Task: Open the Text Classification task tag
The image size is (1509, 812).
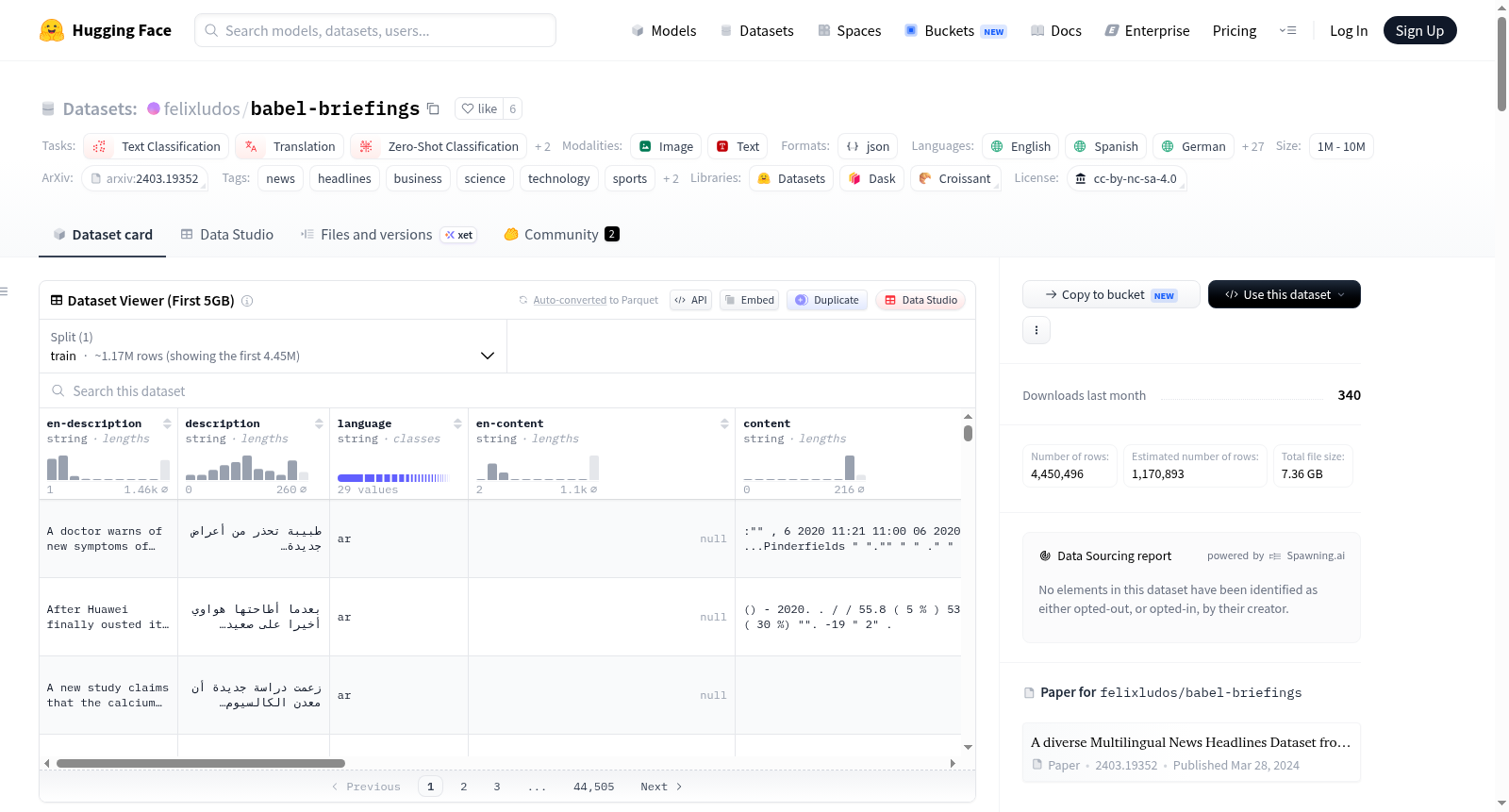Action: coord(157,146)
